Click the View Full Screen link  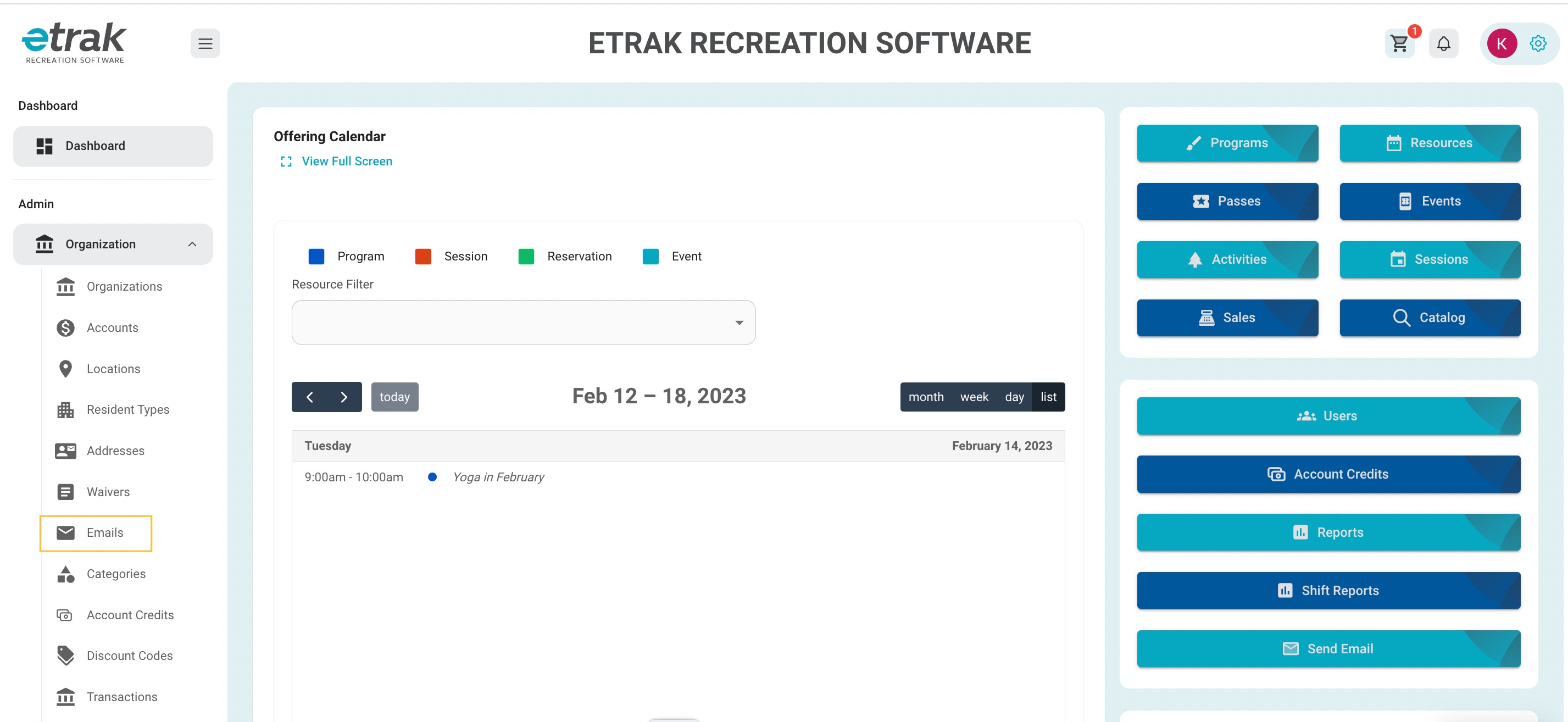[x=347, y=162]
